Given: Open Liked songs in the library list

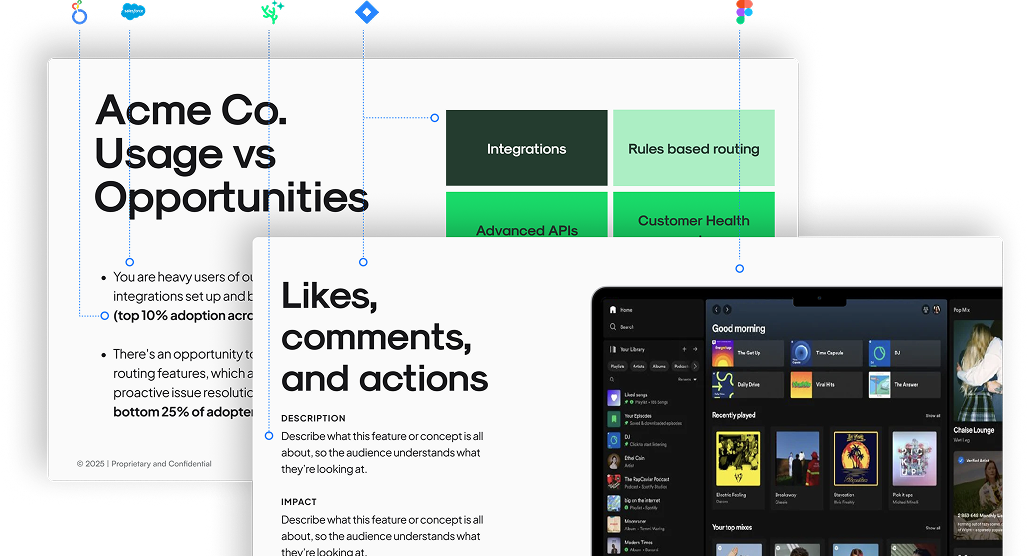Looking at the screenshot, I should [x=636, y=397].
